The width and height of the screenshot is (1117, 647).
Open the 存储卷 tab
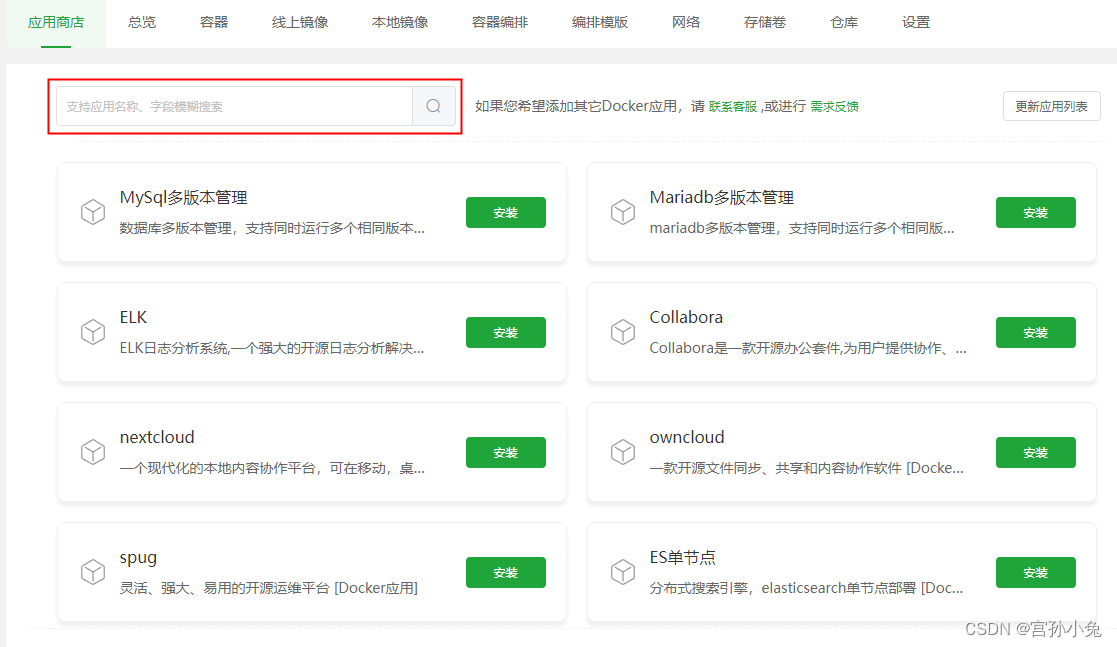[x=764, y=23]
